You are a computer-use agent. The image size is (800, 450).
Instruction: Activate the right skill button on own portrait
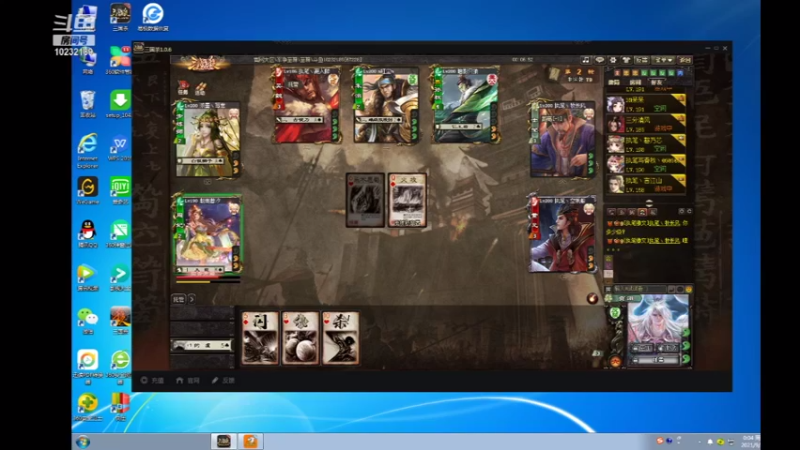(x=668, y=348)
